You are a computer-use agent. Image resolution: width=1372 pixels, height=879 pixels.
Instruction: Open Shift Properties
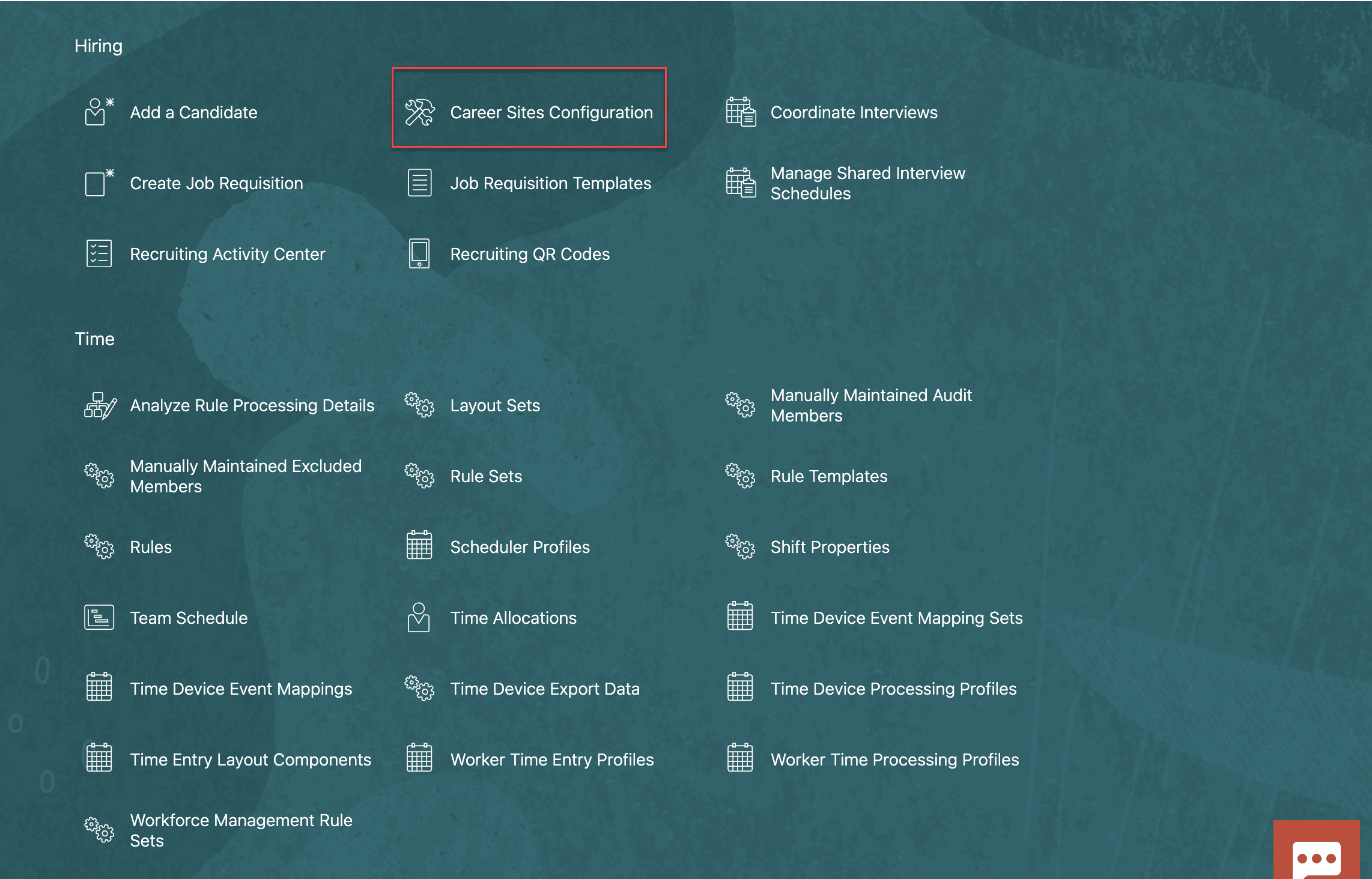coord(830,548)
